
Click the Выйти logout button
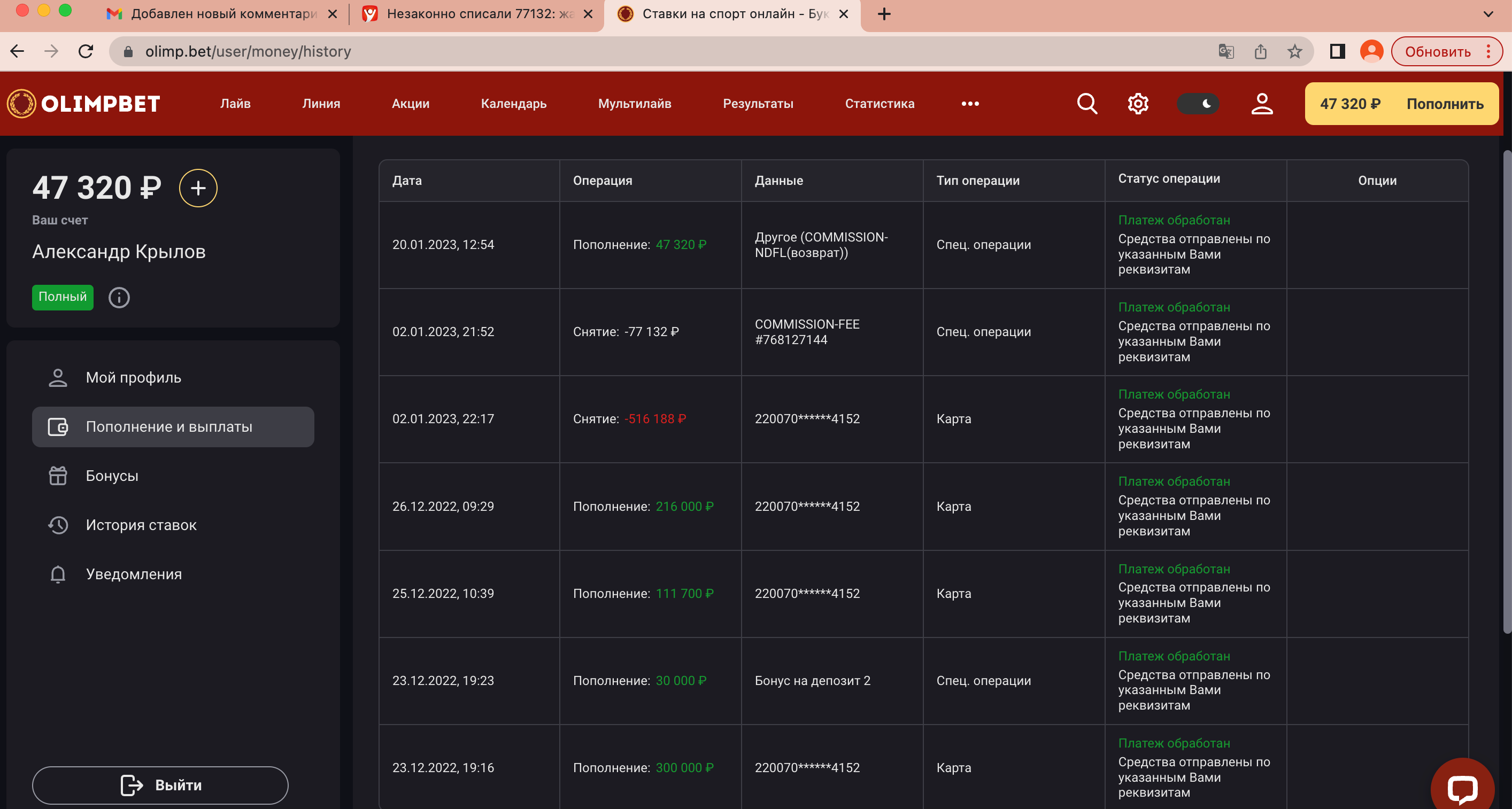tap(160, 785)
